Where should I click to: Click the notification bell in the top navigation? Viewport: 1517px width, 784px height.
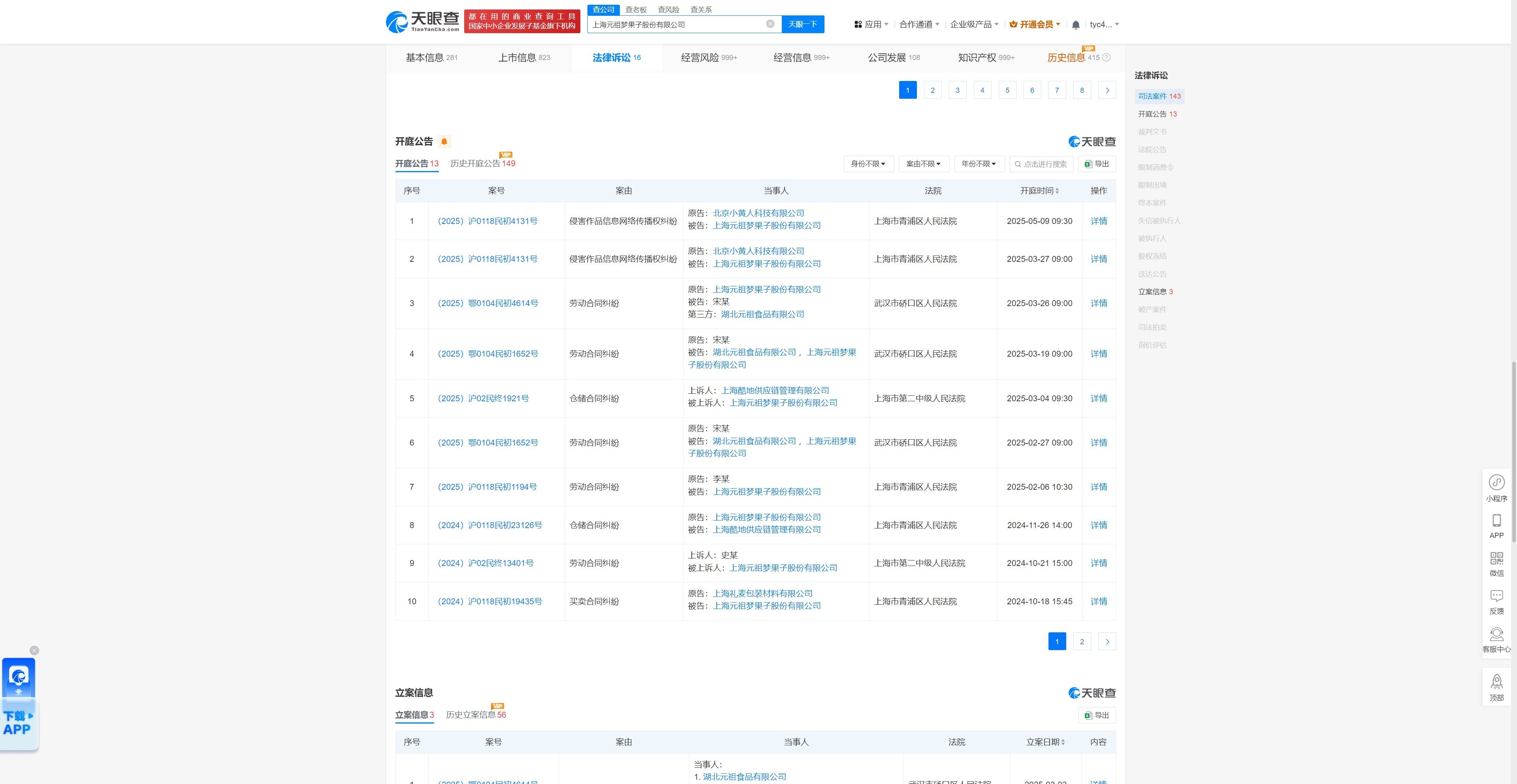tap(1075, 24)
